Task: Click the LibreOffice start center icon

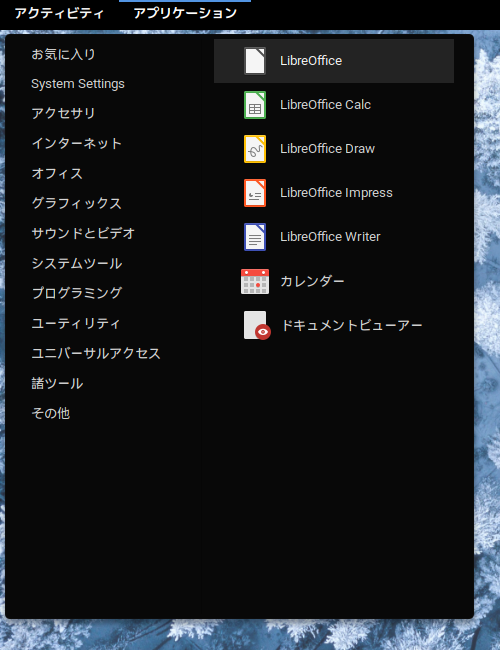Action: (x=255, y=61)
